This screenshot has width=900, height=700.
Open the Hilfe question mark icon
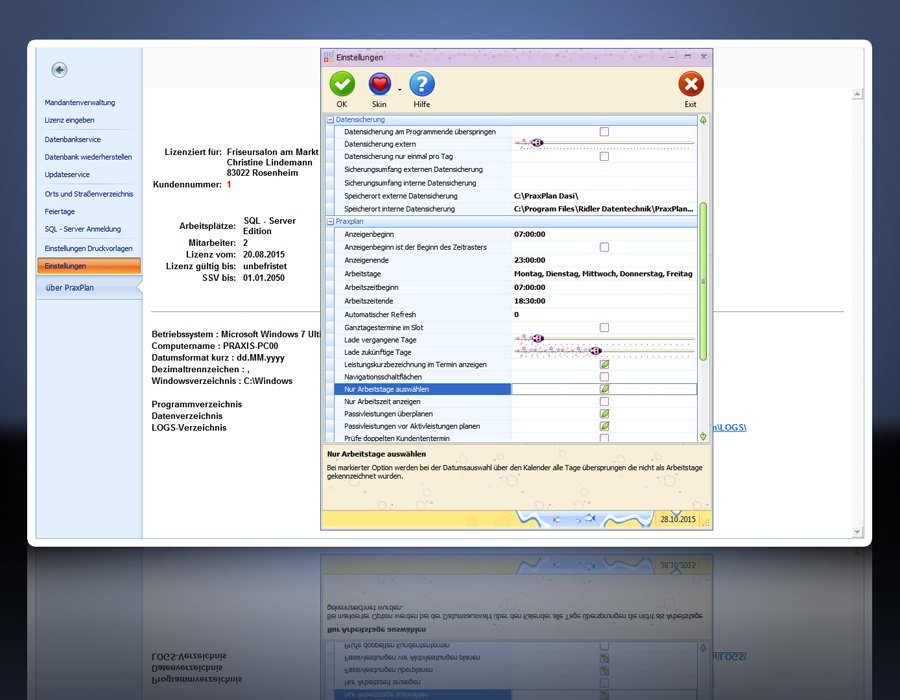tap(422, 84)
